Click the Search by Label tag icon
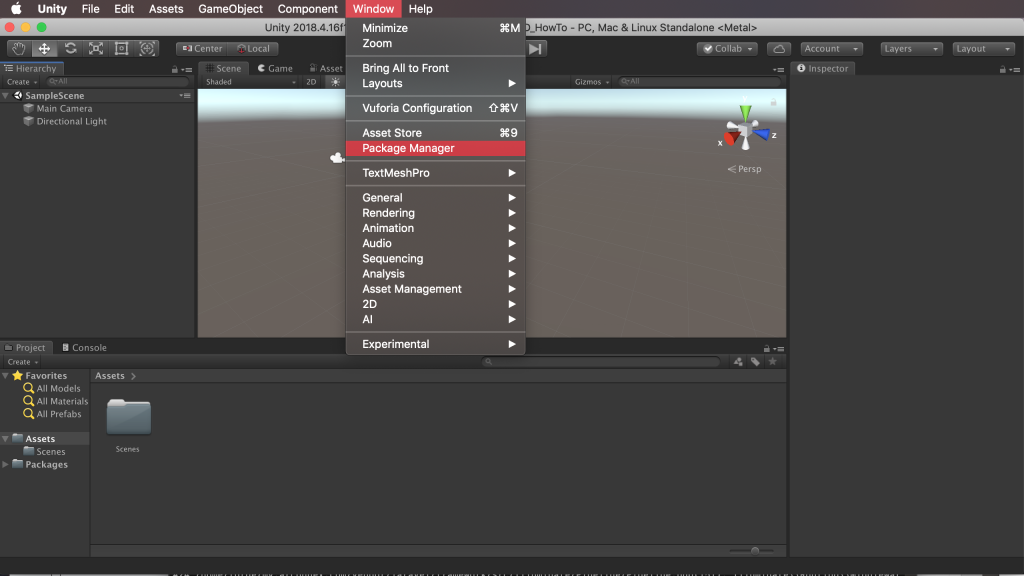The width and height of the screenshot is (1024, 576). pos(755,362)
